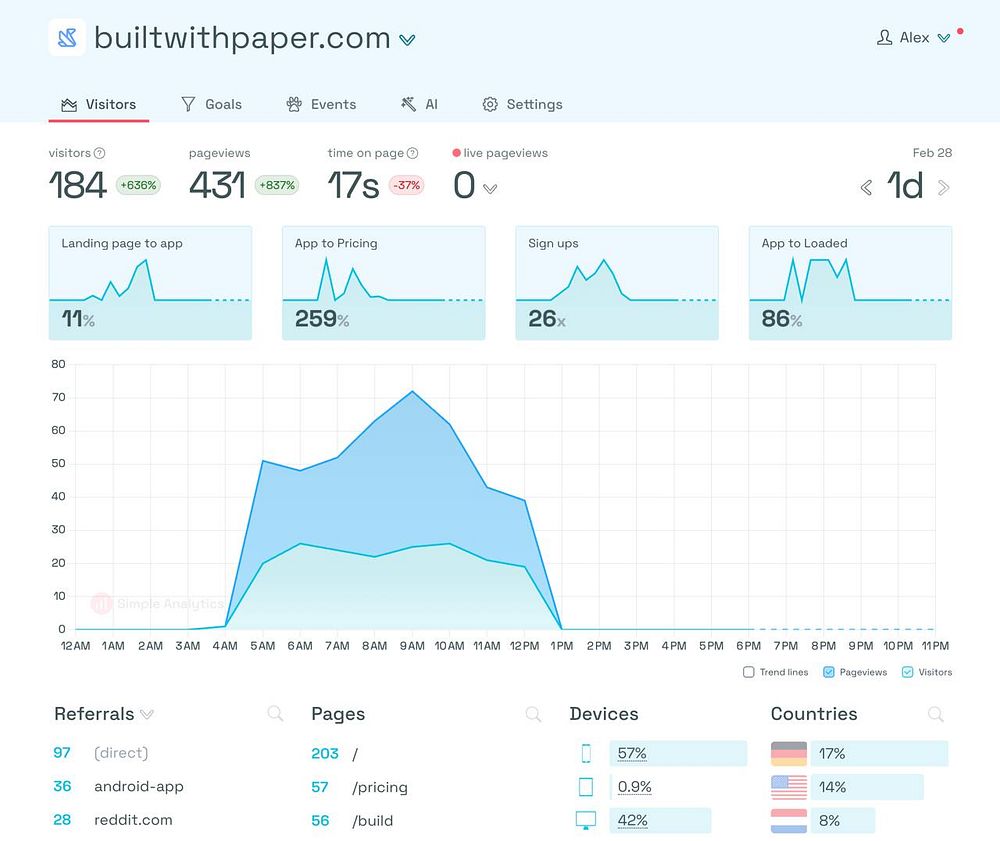Go to previous day with left arrow
The image size is (1000, 841).
tap(866, 187)
